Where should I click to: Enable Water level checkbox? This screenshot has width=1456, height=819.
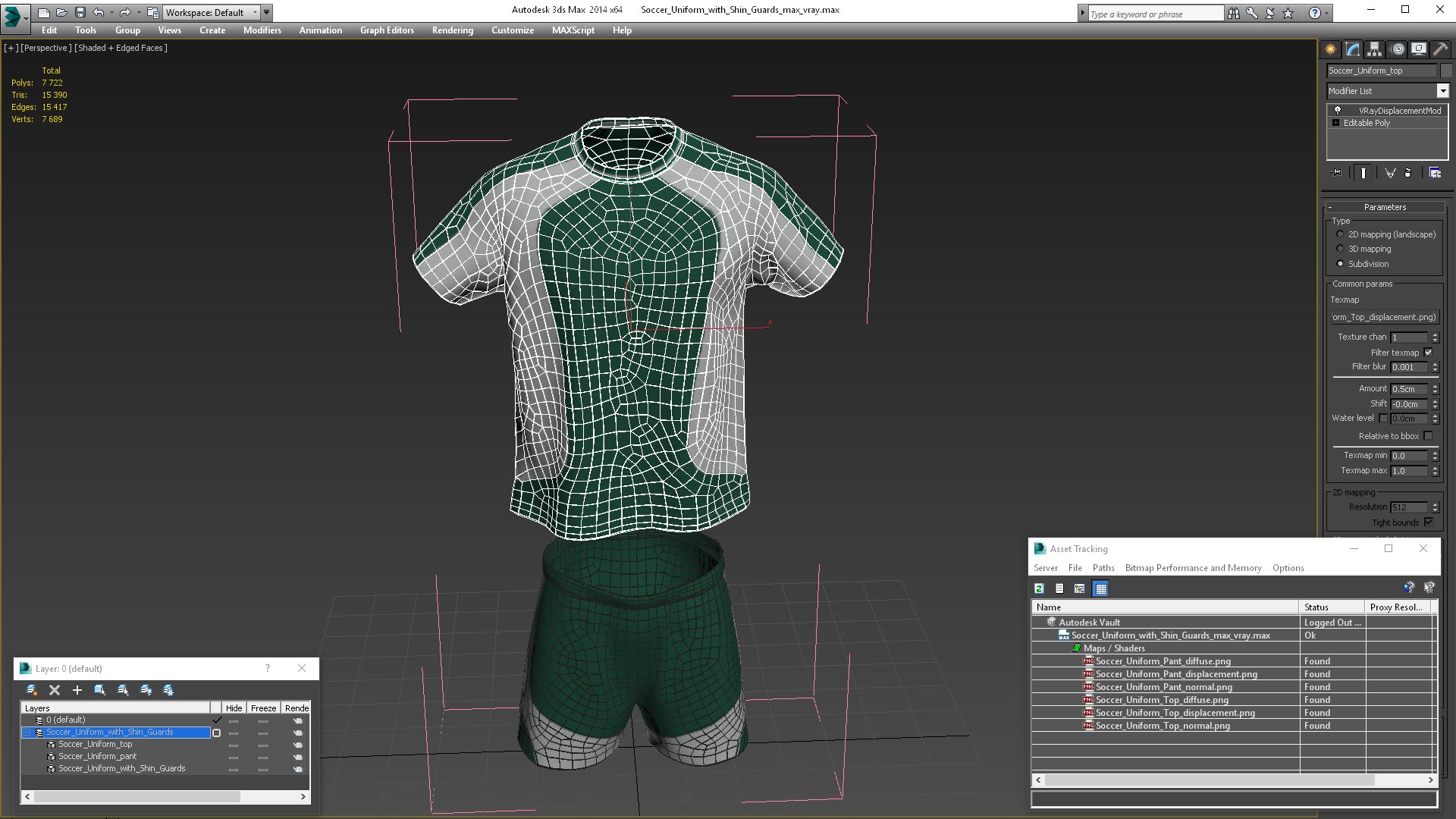[x=1383, y=419]
